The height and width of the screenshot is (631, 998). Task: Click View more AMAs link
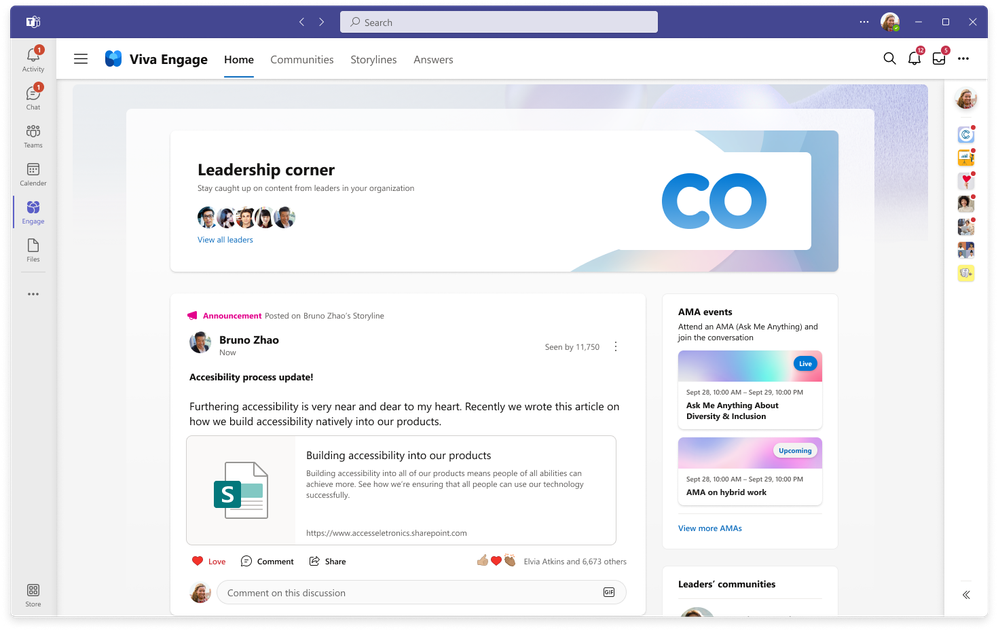pyautogui.click(x=710, y=528)
